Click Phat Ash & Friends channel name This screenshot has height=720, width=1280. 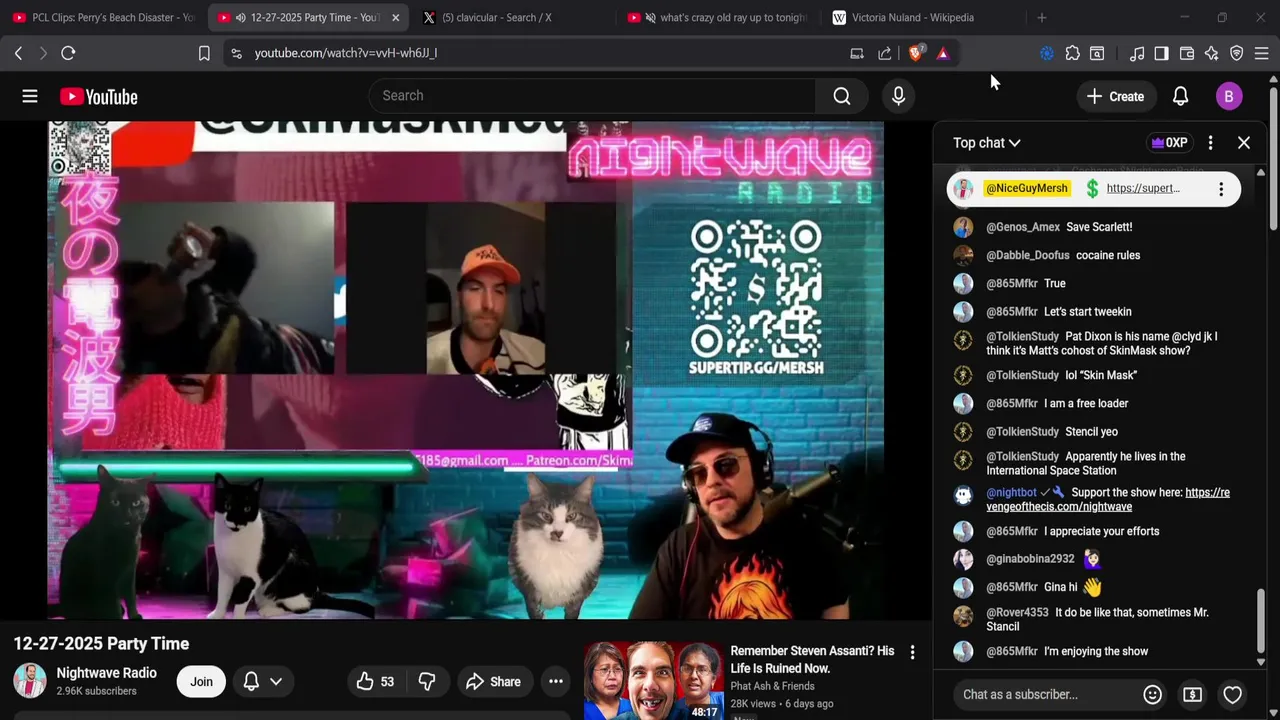pyautogui.click(x=772, y=686)
